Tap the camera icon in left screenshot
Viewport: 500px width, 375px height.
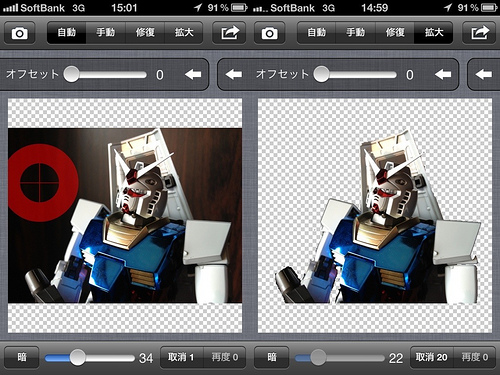[x=20, y=33]
